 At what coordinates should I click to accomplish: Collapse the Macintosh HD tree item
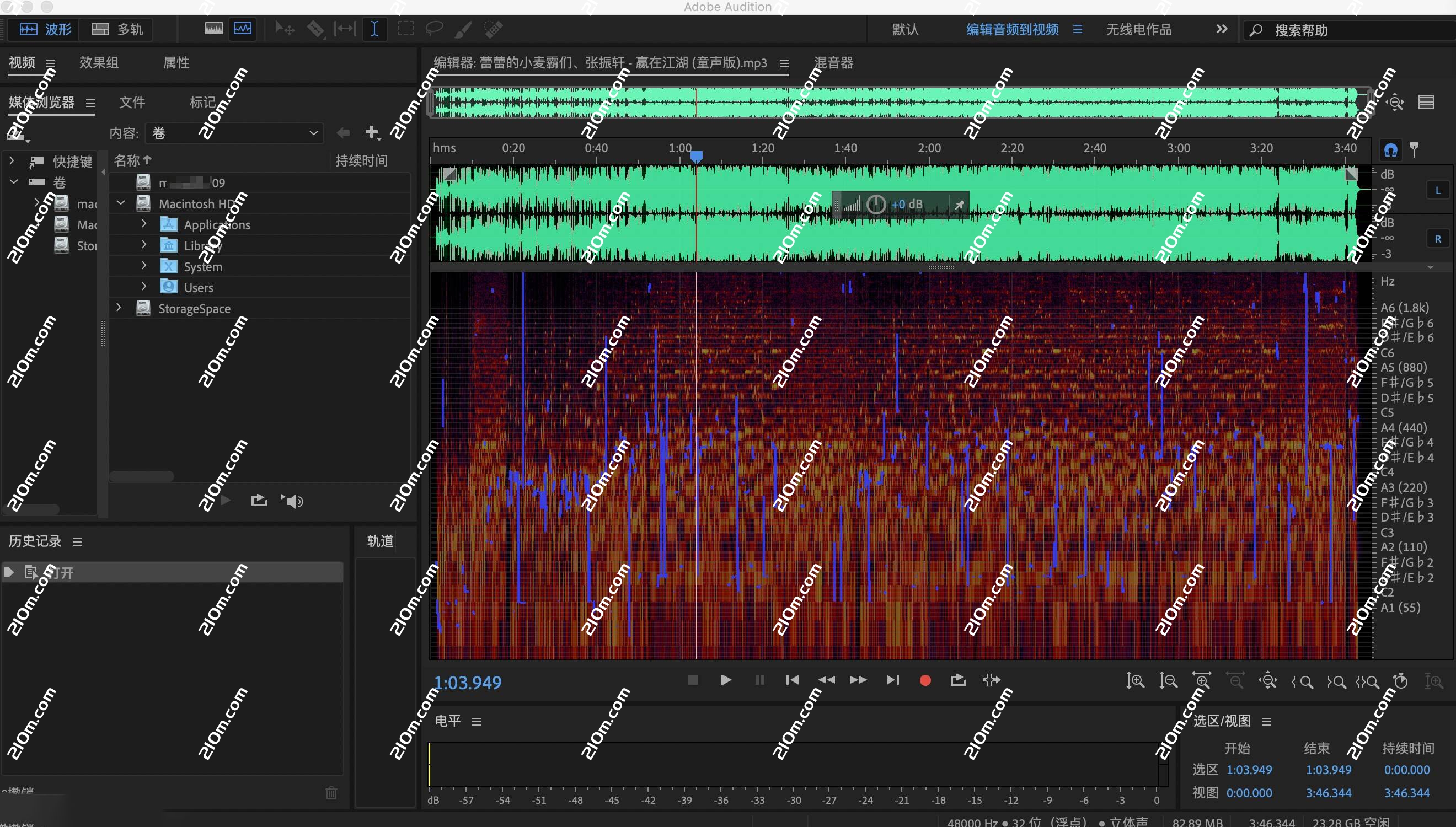(x=120, y=203)
